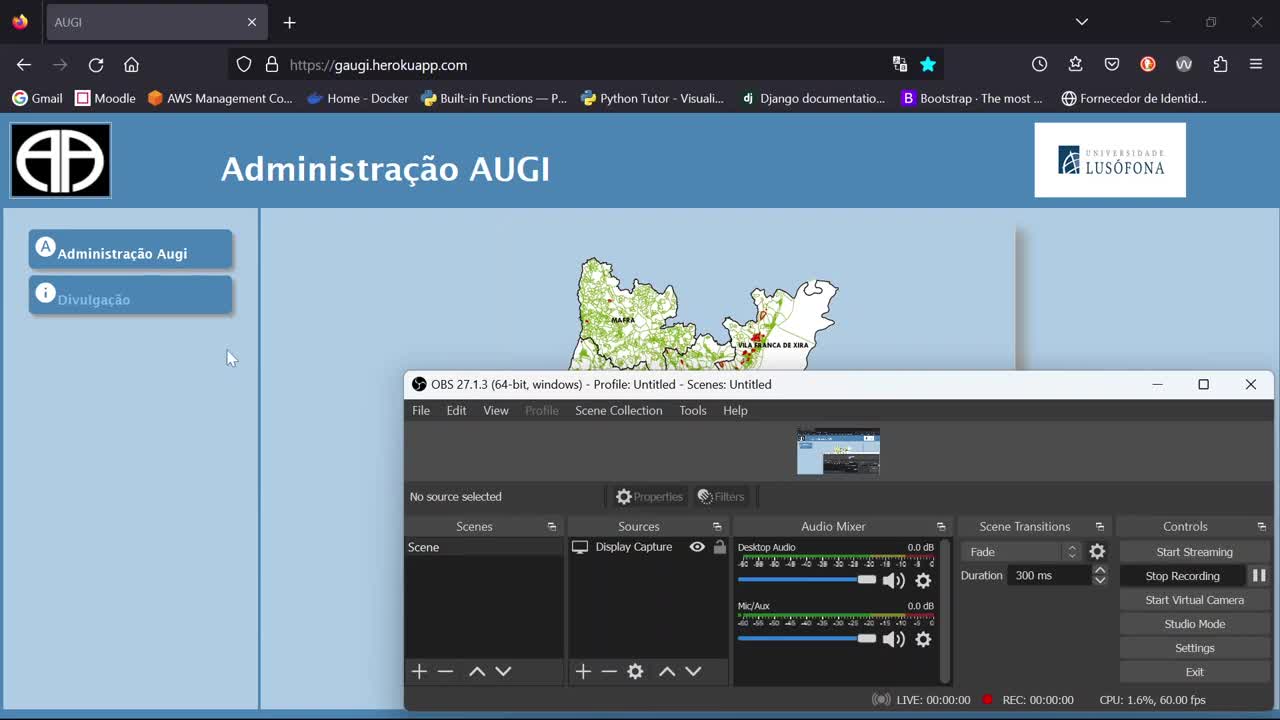Open the Scene Collection menu

tap(618, 411)
